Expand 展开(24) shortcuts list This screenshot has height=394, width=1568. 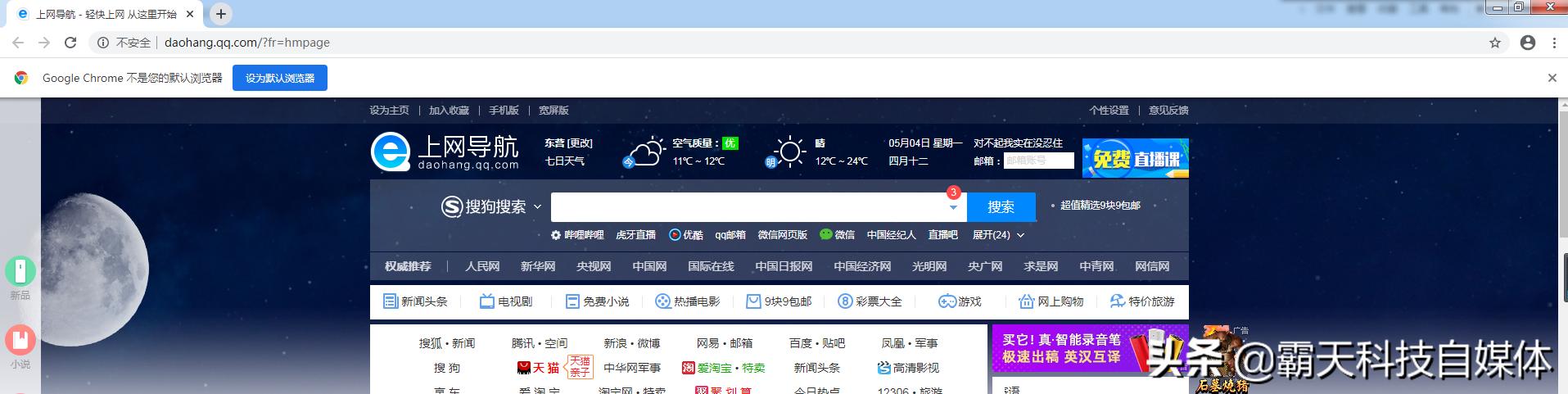(x=998, y=235)
